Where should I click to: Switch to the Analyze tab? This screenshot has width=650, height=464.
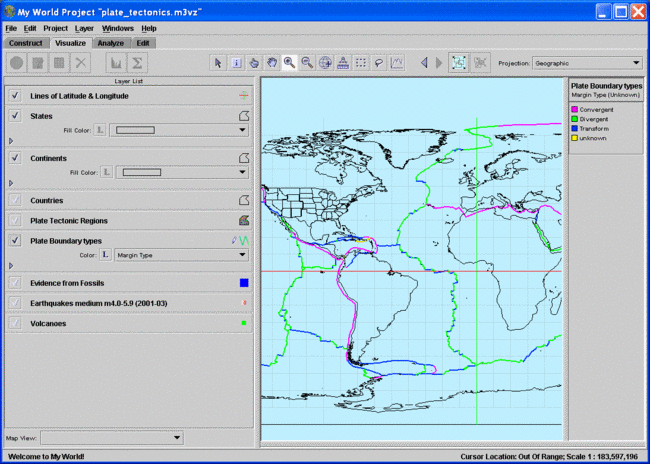(111, 43)
